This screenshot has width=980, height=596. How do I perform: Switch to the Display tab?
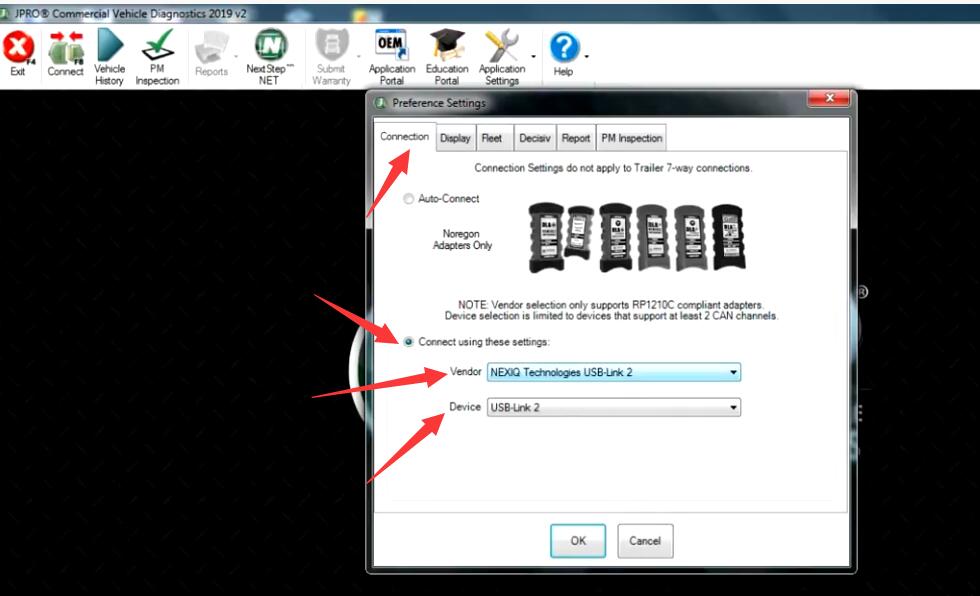click(455, 138)
